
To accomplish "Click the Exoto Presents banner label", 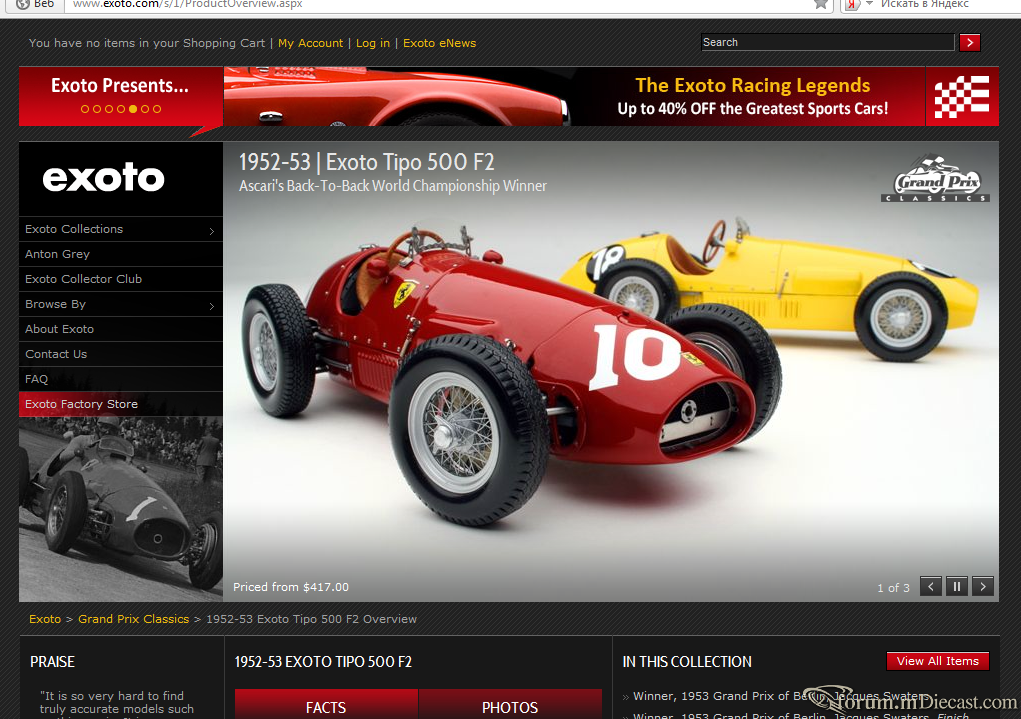I will point(120,85).
